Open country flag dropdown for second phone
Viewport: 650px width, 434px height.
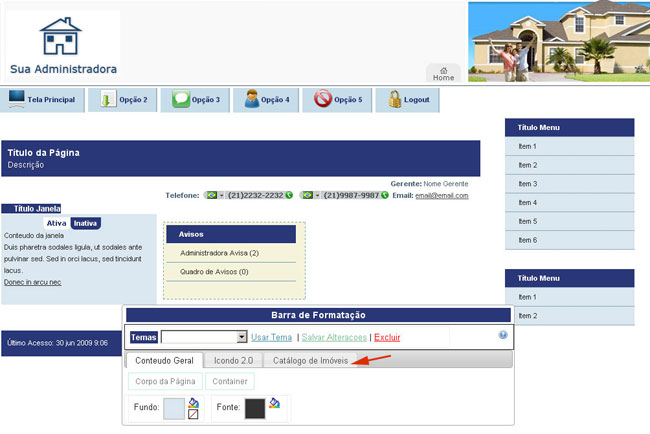310,196
